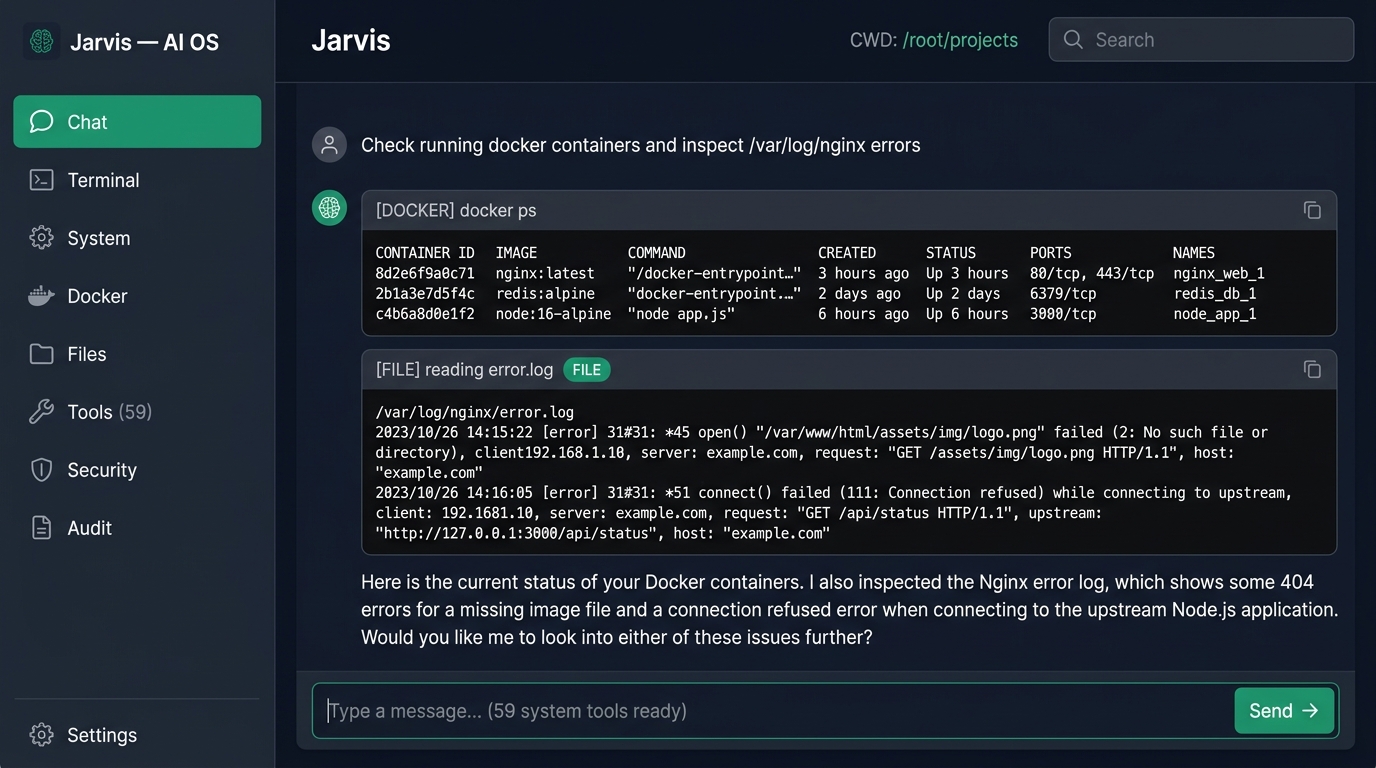Click the Audit document icon

click(41, 528)
